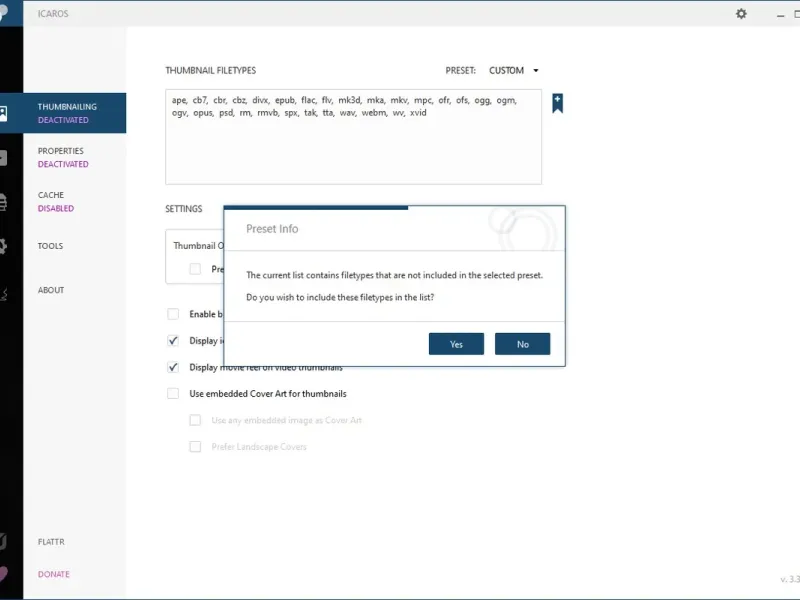Uncheck the 'Display i...' checkbox
This screenshot has height=600, width=800.
[x=173, y=340]
